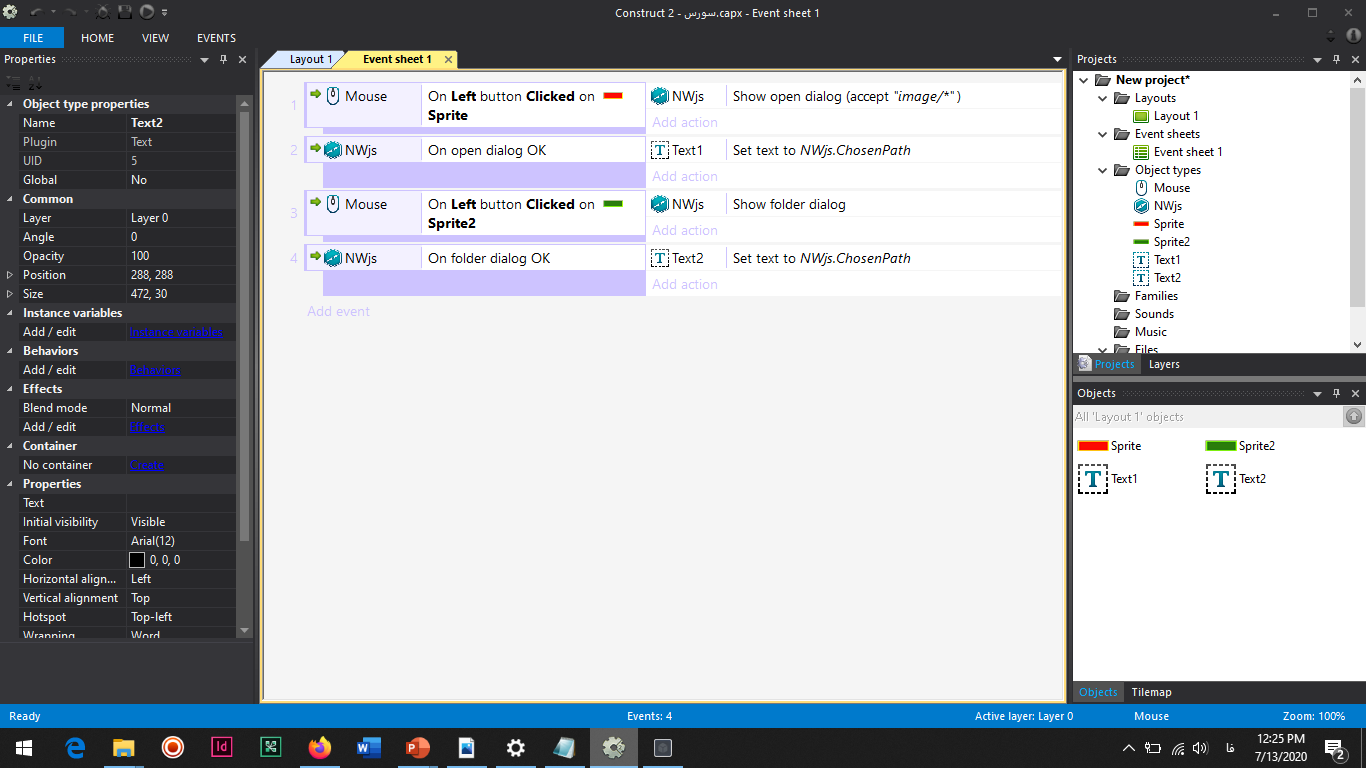This screenshot has height=768, width=1366.
Task: Run layout with the play button icon
Action: click(147, 12)
